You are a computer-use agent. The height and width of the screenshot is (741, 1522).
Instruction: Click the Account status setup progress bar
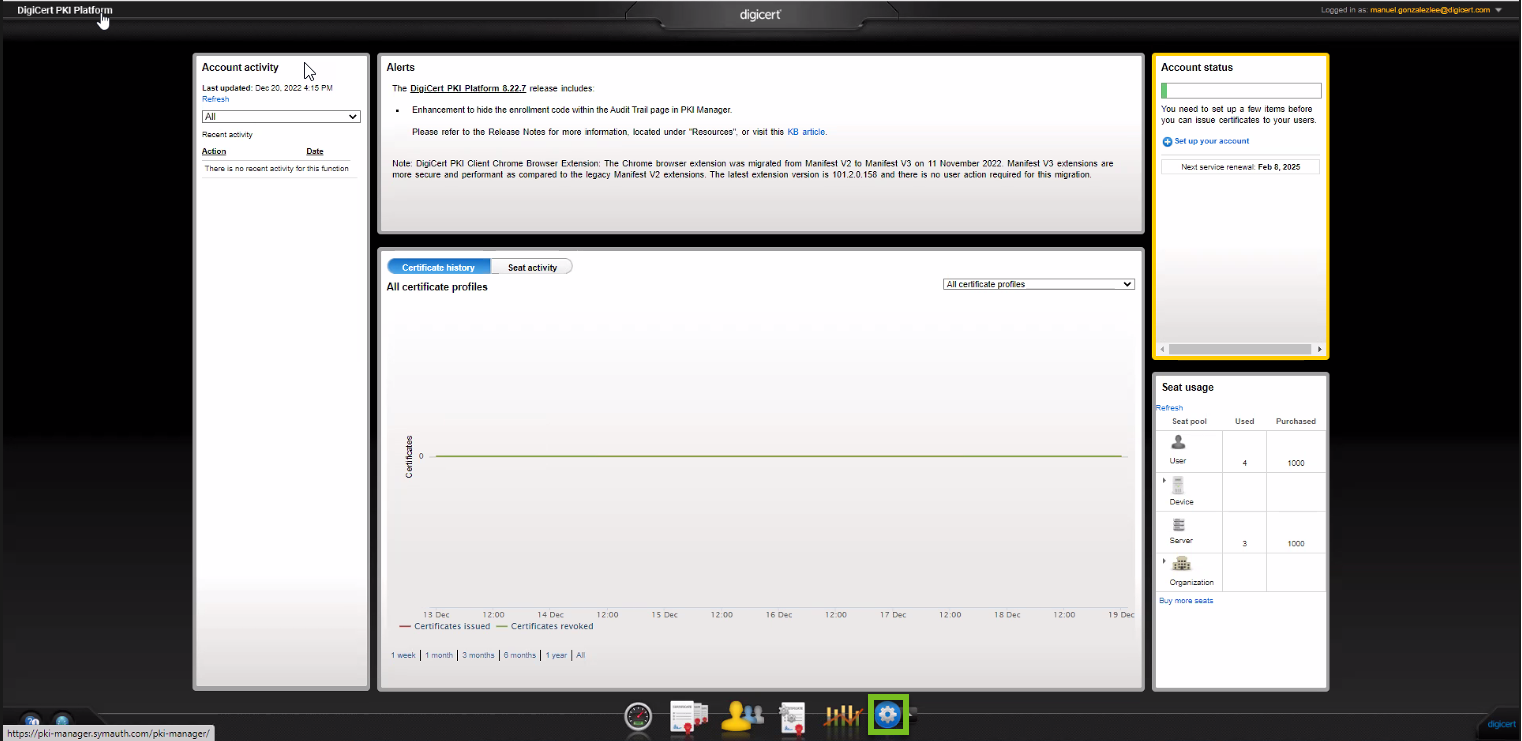(1241, 91)
